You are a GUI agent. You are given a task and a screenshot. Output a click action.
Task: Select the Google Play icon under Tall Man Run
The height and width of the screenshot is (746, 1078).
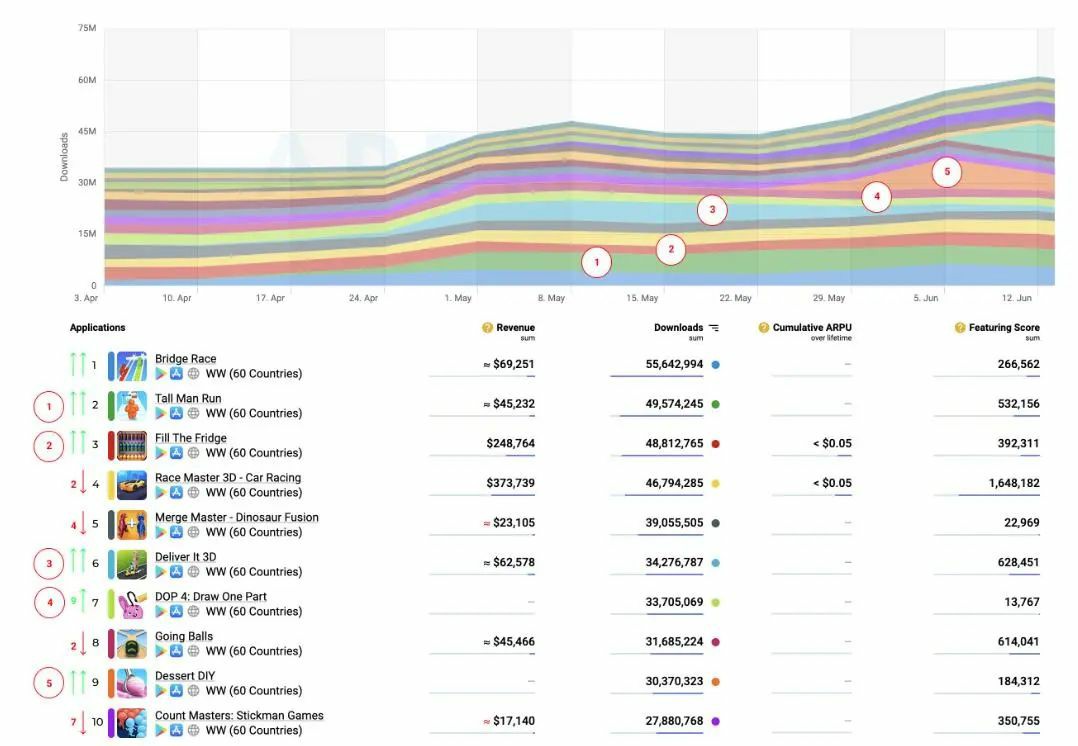161,414
